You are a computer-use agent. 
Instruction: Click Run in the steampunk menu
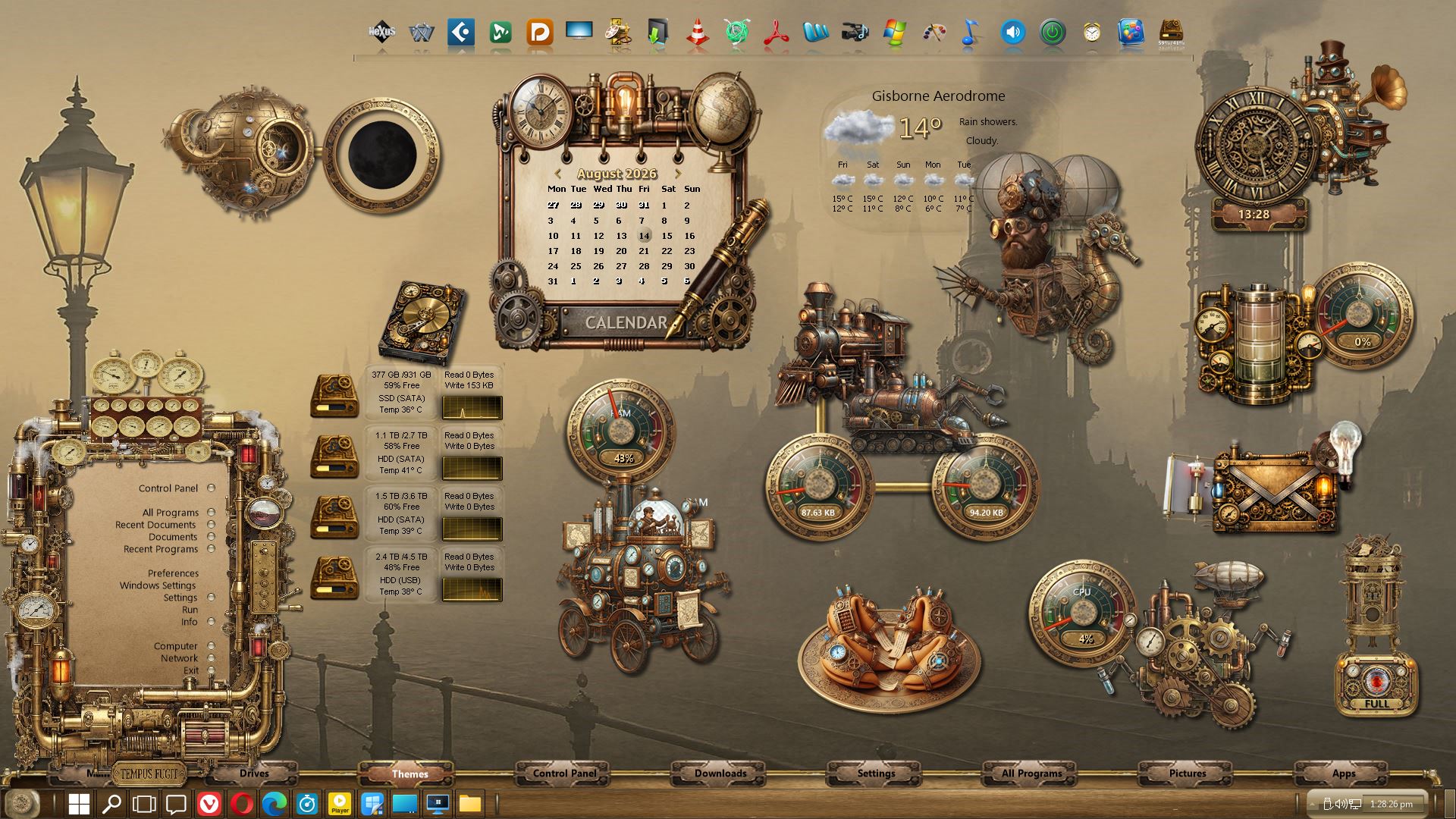pyautogui.click(x=190, y=610)
